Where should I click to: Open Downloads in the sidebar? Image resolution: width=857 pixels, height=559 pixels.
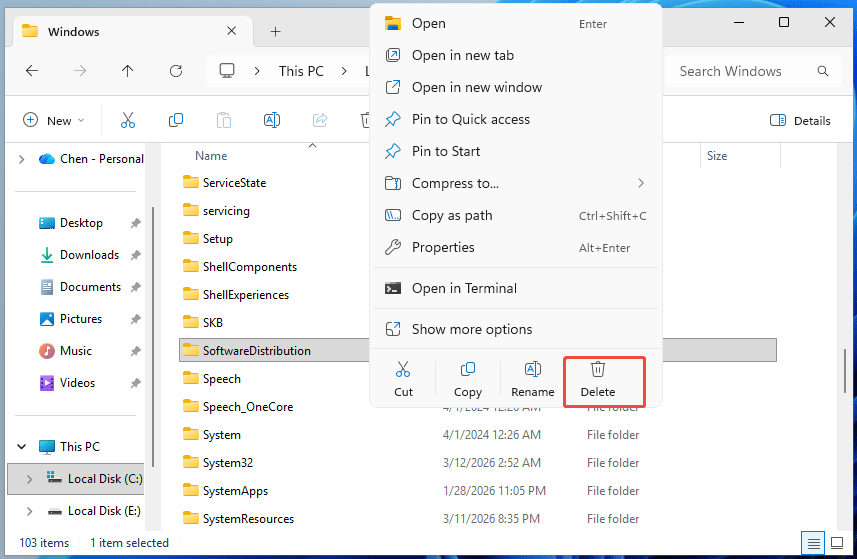(x=90, y=255)
